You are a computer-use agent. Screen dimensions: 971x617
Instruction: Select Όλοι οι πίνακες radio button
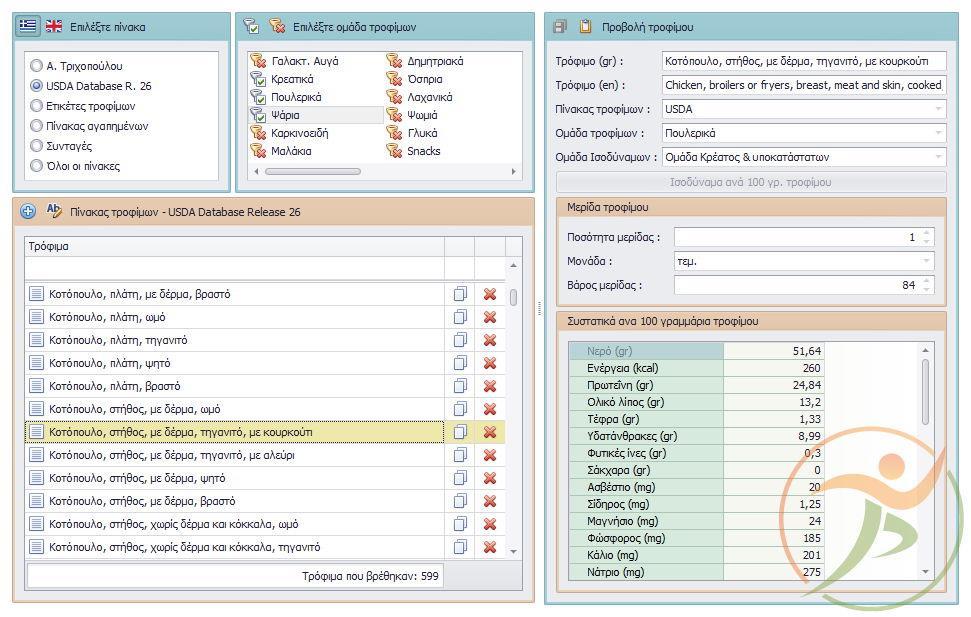pyautogui.click(x=37, y=165)
